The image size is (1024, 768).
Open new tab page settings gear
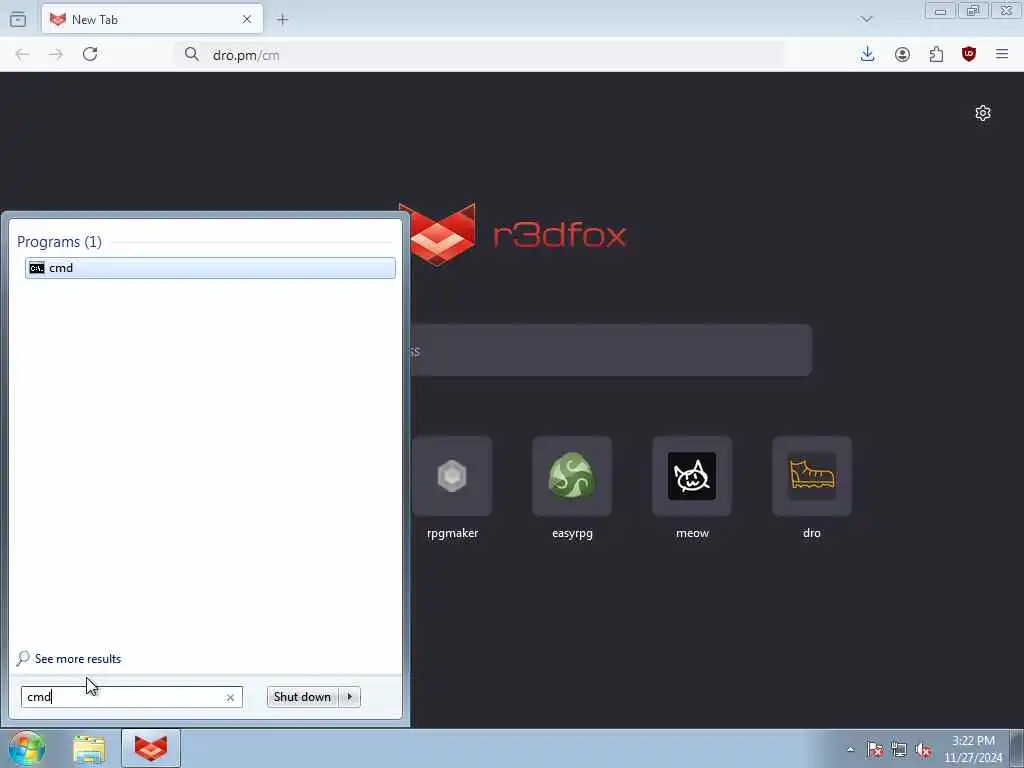(983, 113)
